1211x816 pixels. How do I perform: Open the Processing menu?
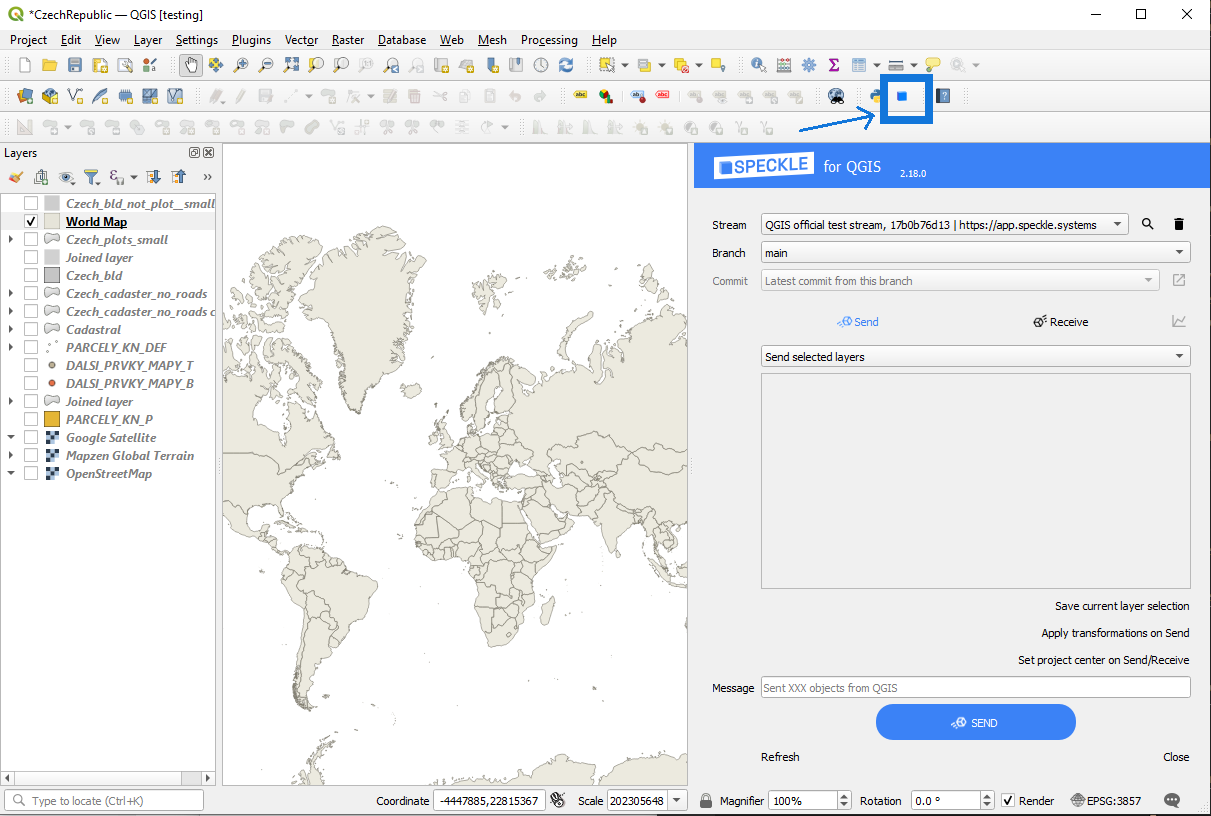click(x=549, y=40)
